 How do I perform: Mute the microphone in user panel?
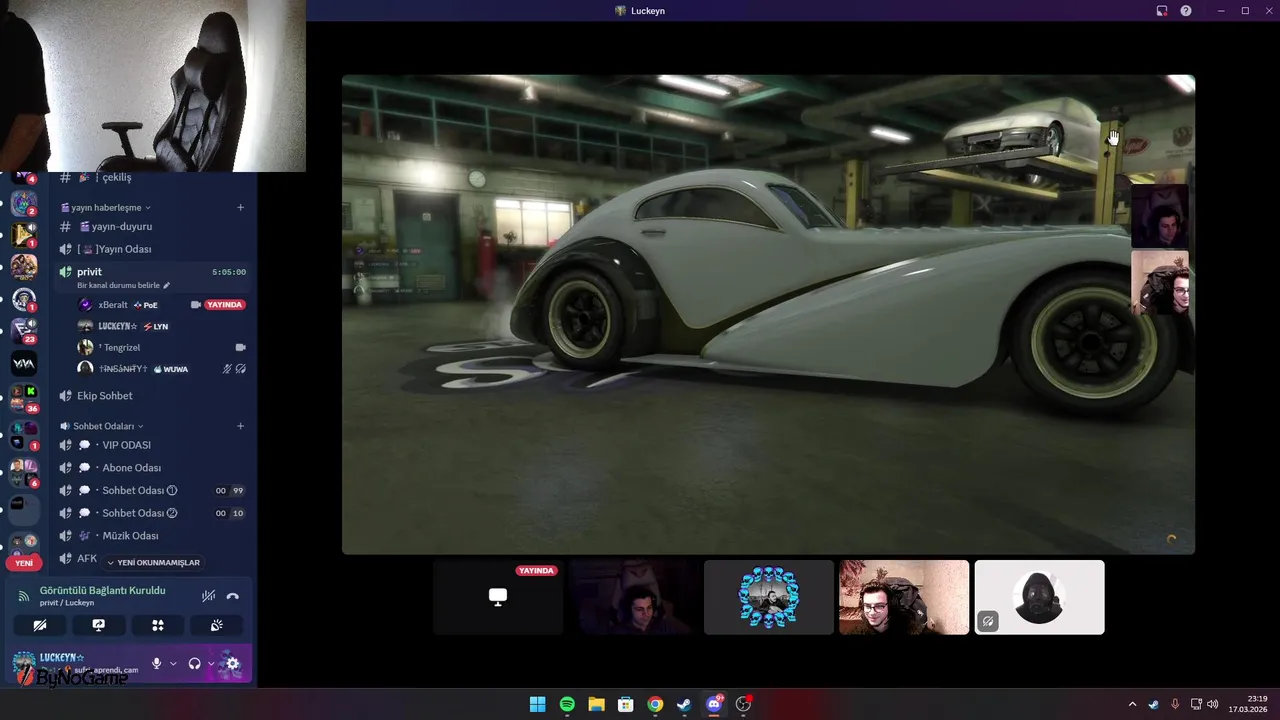click(x=156, y=663)
